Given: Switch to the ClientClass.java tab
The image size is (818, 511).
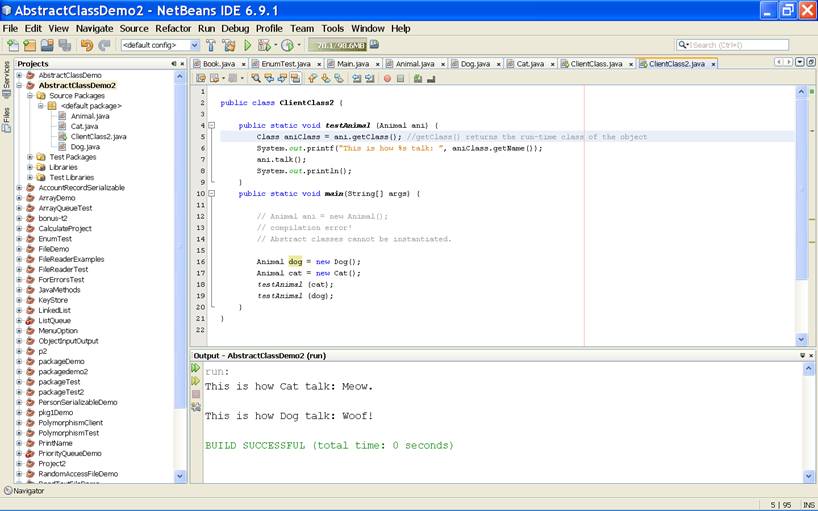Looking at the screenshot, I should point(596,64).
